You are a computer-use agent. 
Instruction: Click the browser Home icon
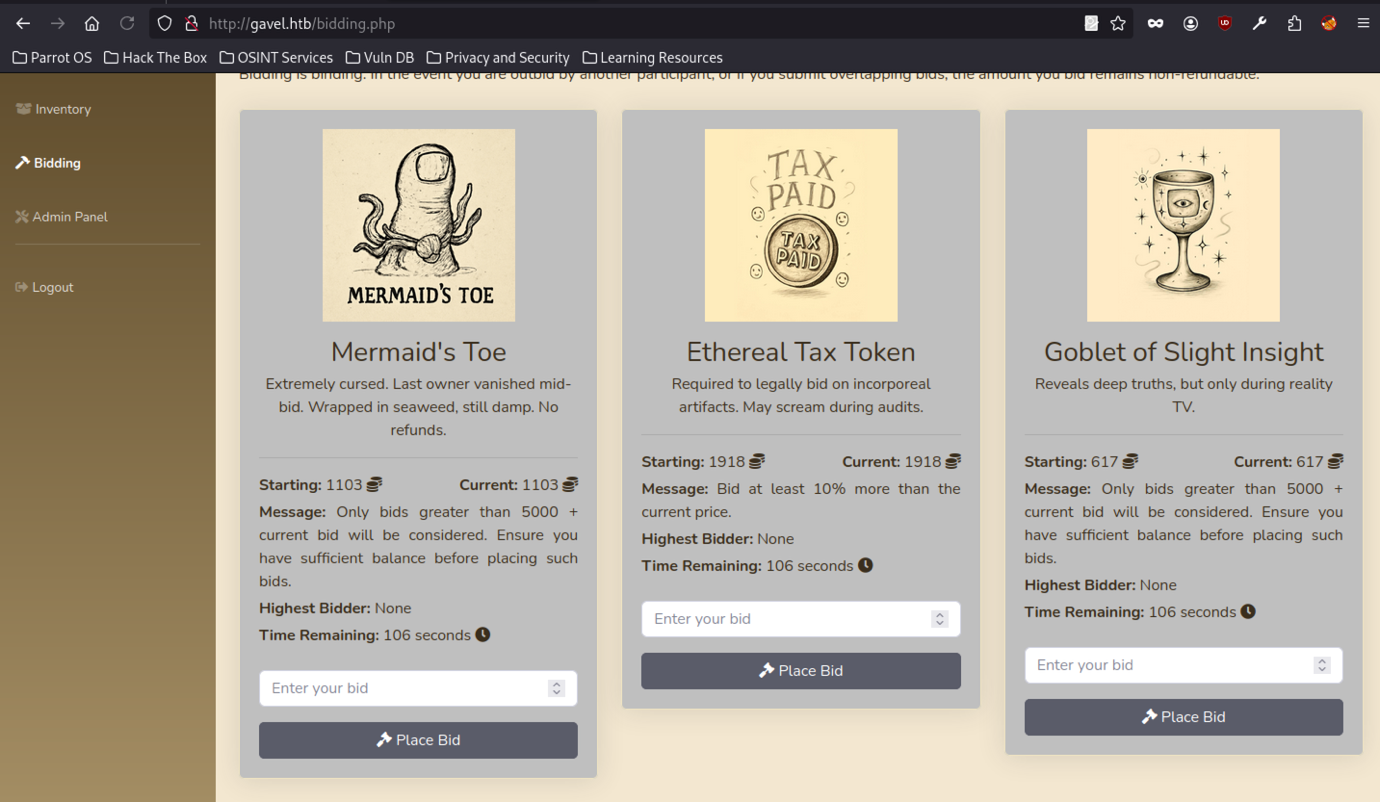click(x=92, y=23)
